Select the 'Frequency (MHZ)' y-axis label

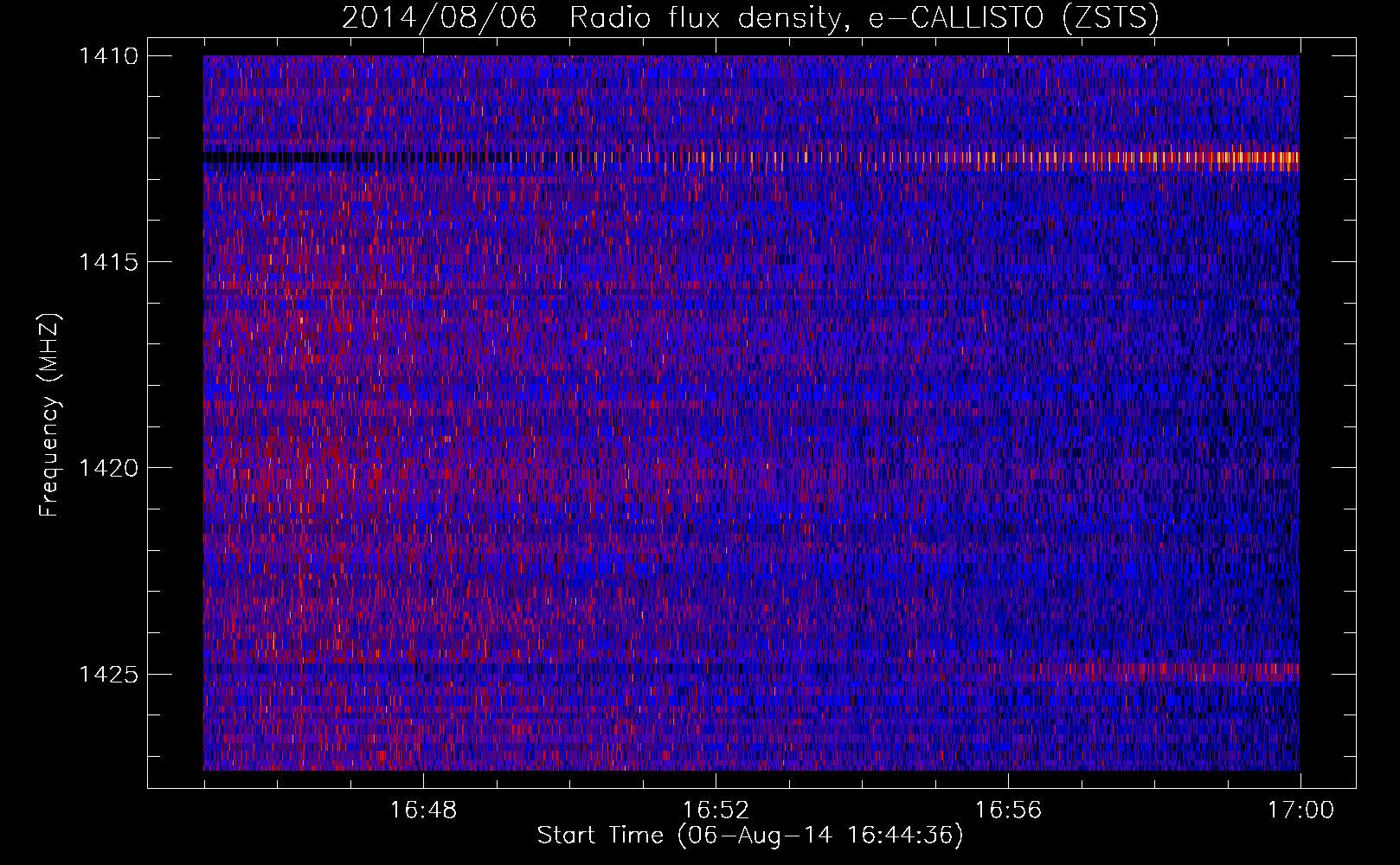[49, 415]
